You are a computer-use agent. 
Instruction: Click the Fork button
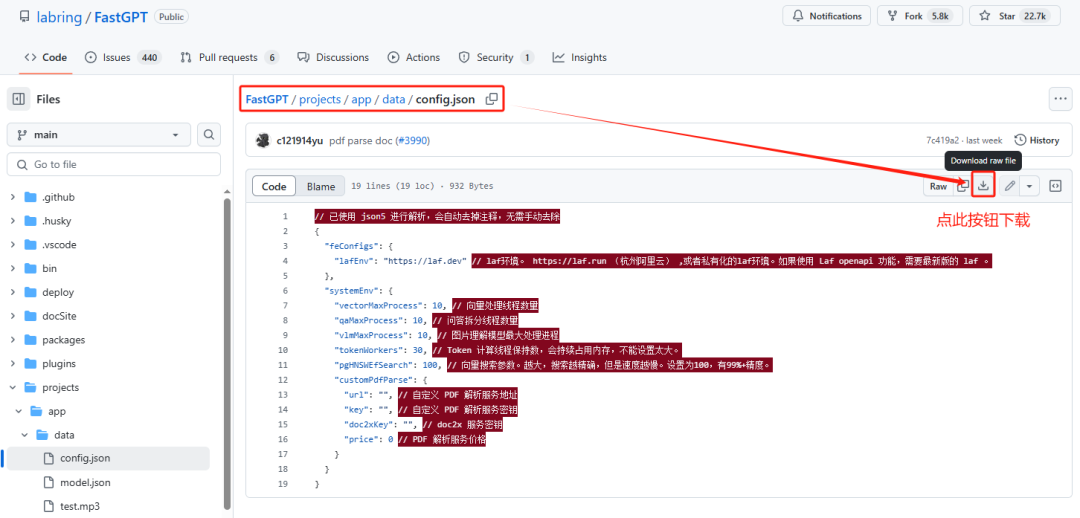[x=920, y=16]
